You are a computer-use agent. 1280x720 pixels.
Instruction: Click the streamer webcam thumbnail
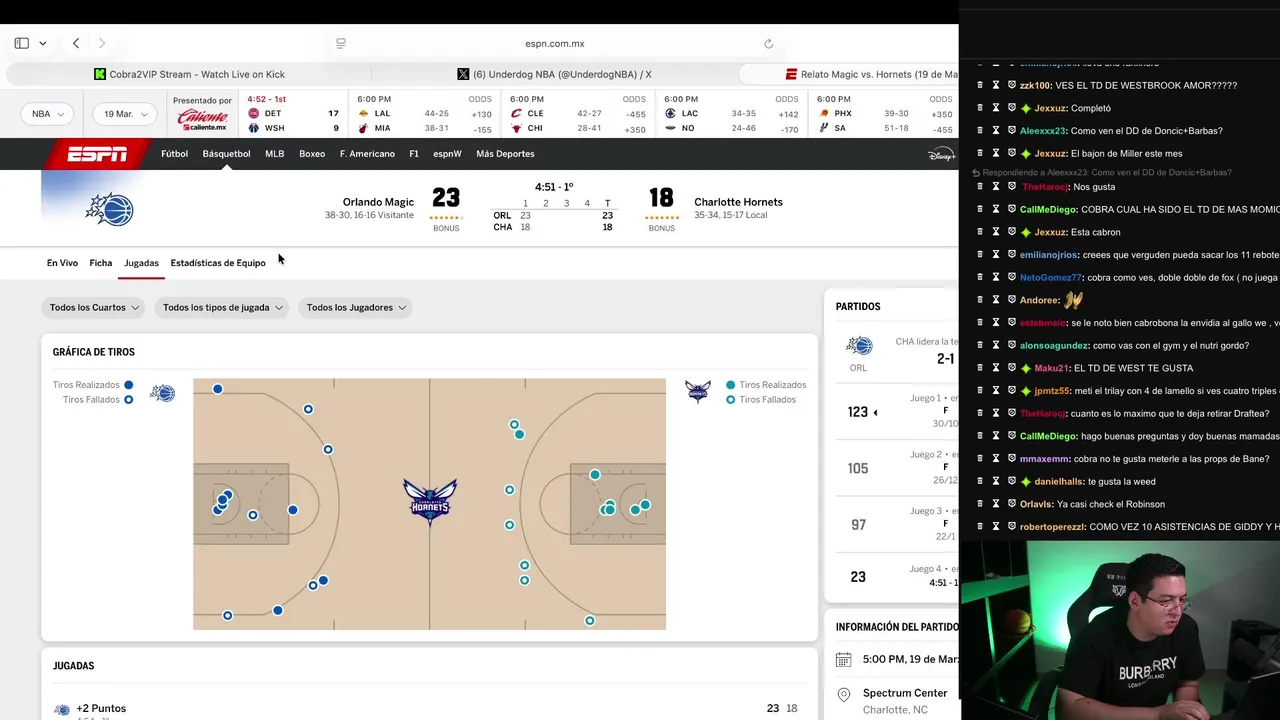pos(1119,630)
